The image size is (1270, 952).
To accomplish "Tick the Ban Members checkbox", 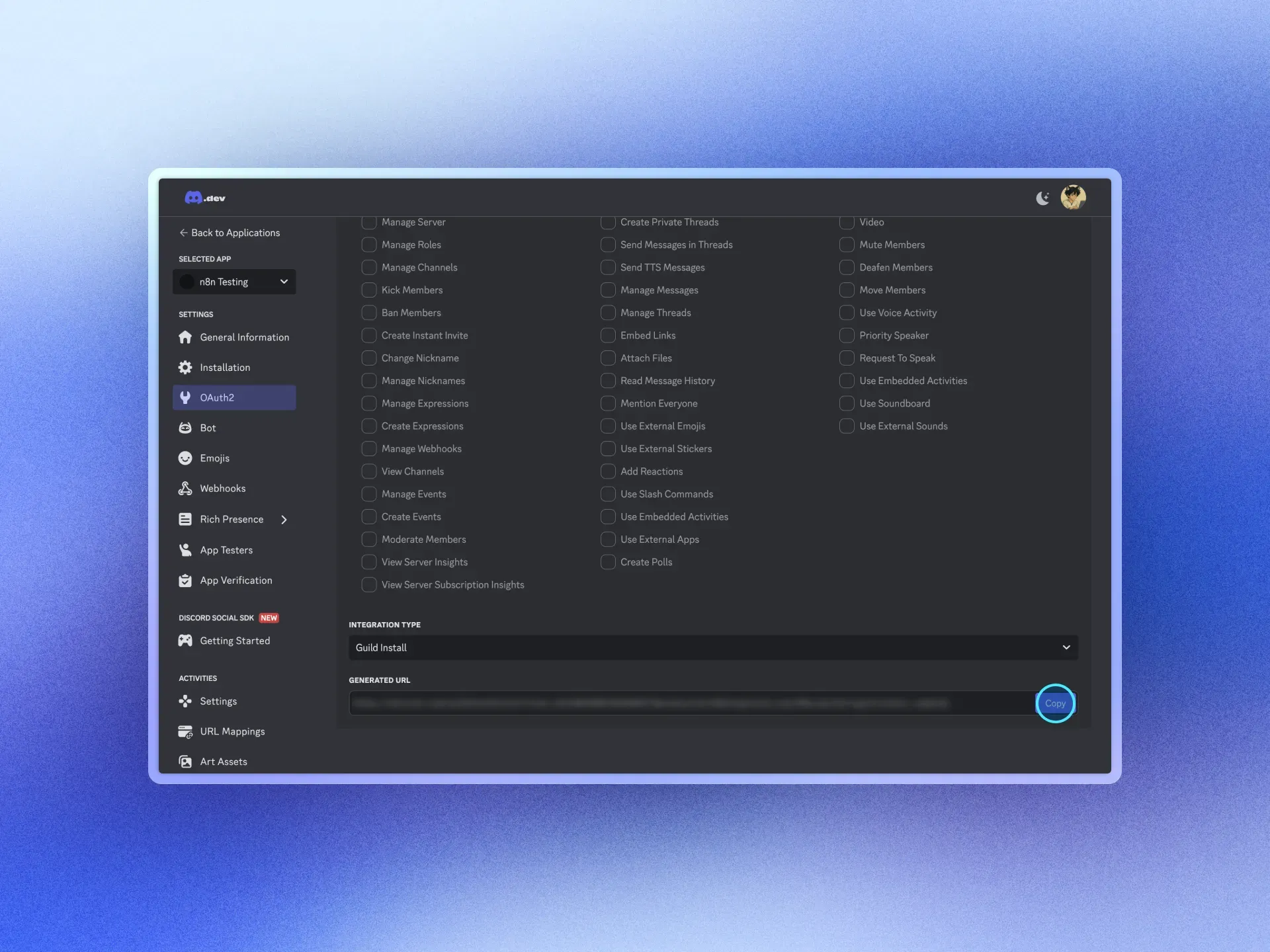I will [369, 313].
